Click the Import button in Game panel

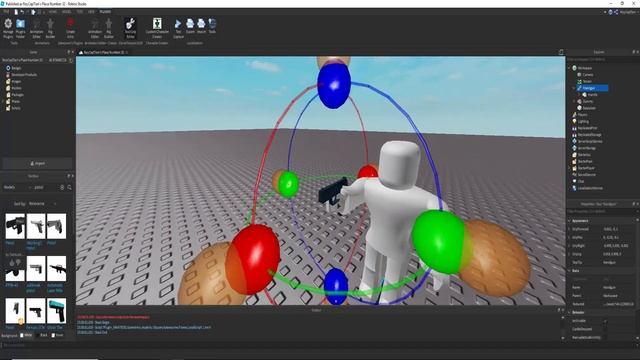pyautogui.click(x=38, y=163)
